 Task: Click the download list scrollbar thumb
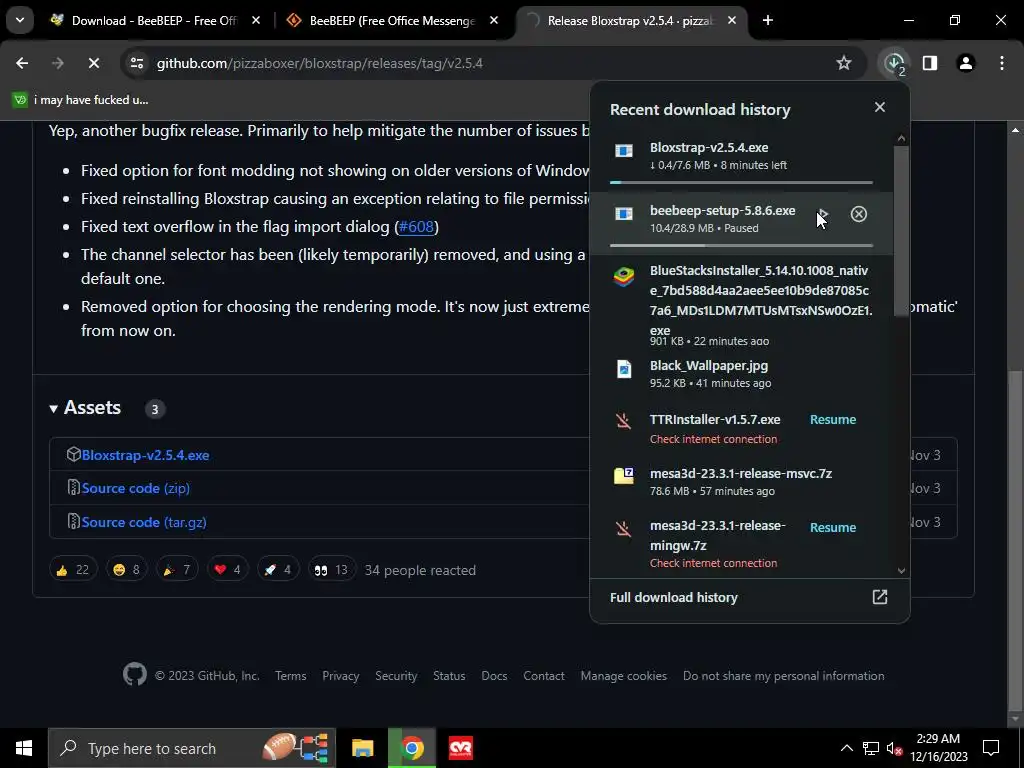coord(901,230)
